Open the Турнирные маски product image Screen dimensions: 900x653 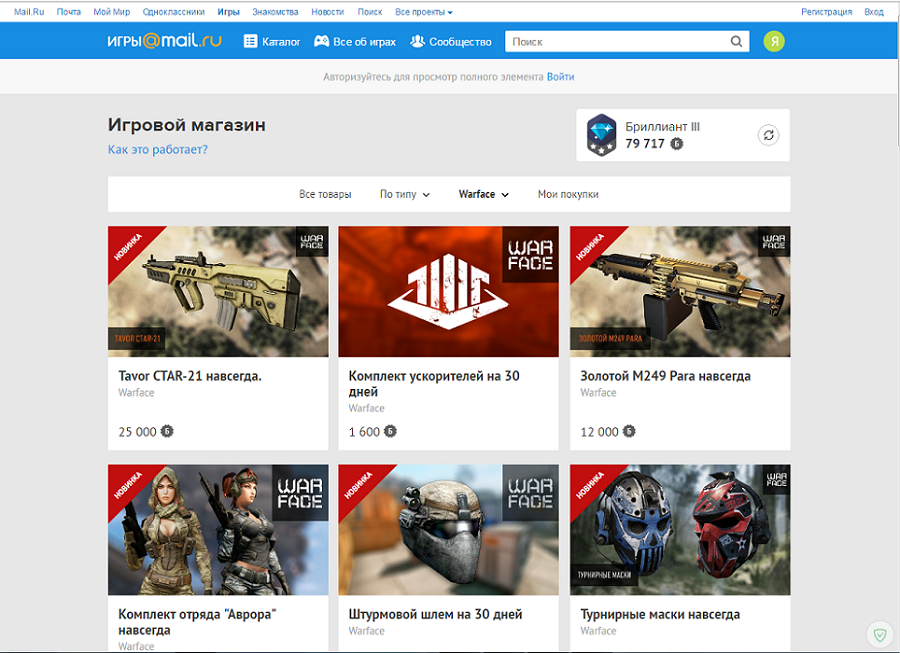pyautogui.click(x=680, y=530)
